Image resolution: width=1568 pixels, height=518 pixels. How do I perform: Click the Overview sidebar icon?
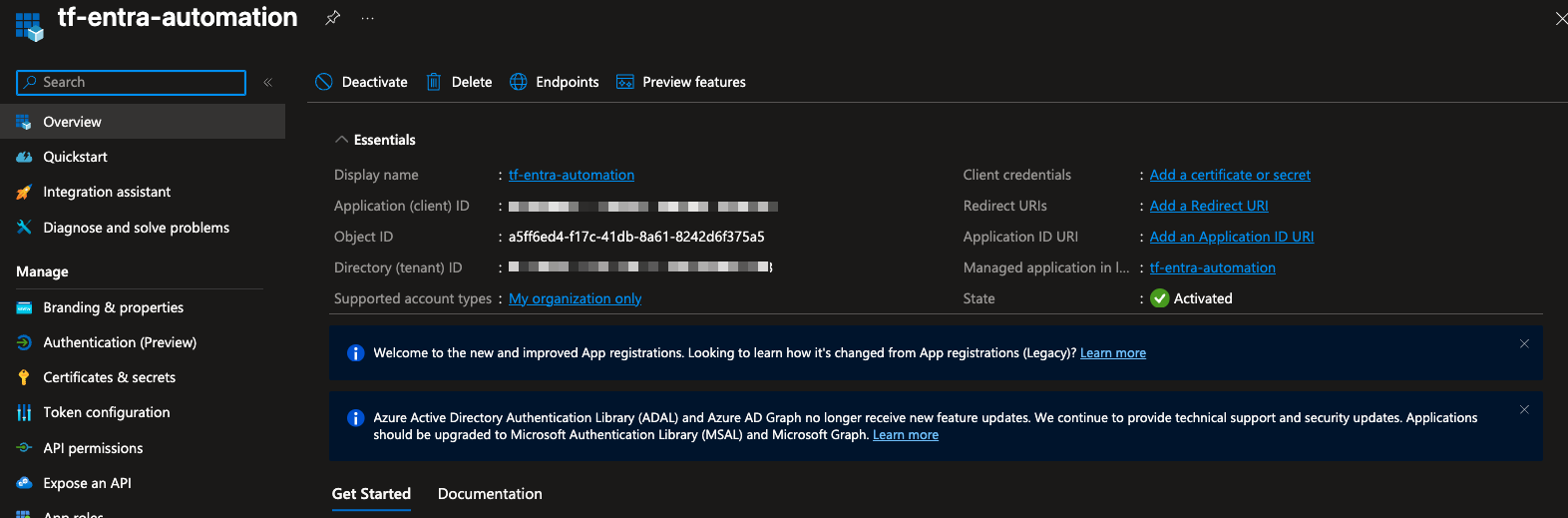24,122
